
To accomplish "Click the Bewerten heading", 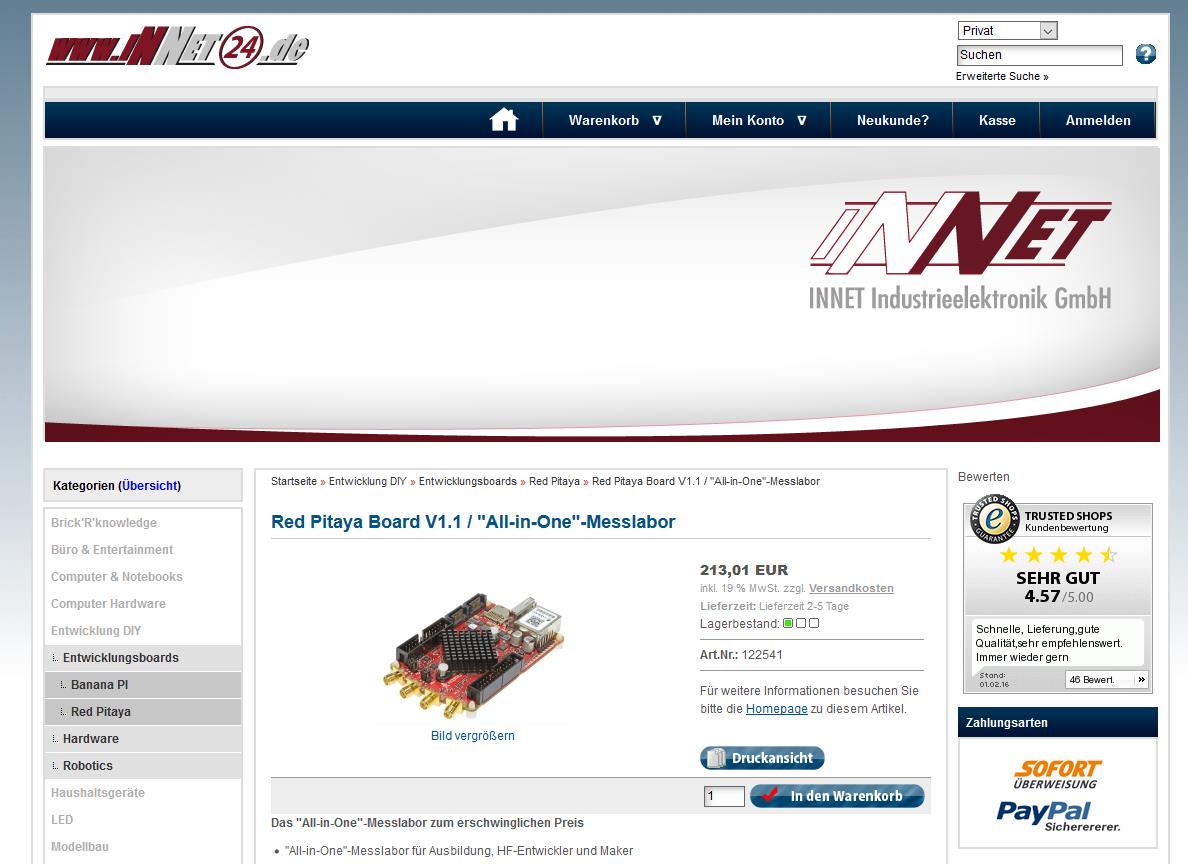I will click(983, 477).
